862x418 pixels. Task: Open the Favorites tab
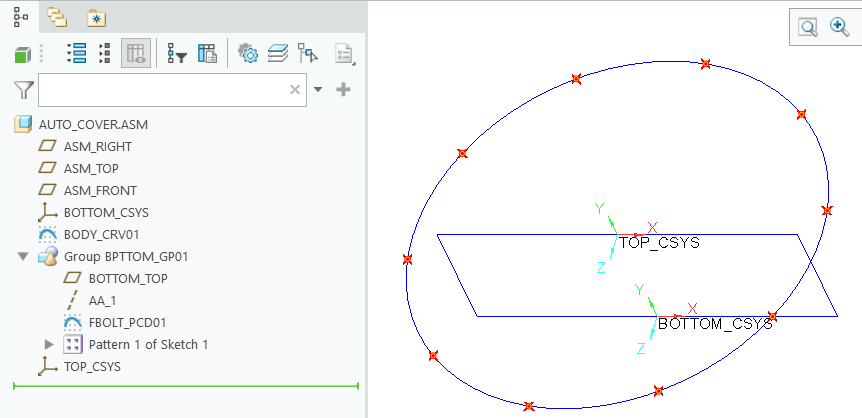coord(97,19)
